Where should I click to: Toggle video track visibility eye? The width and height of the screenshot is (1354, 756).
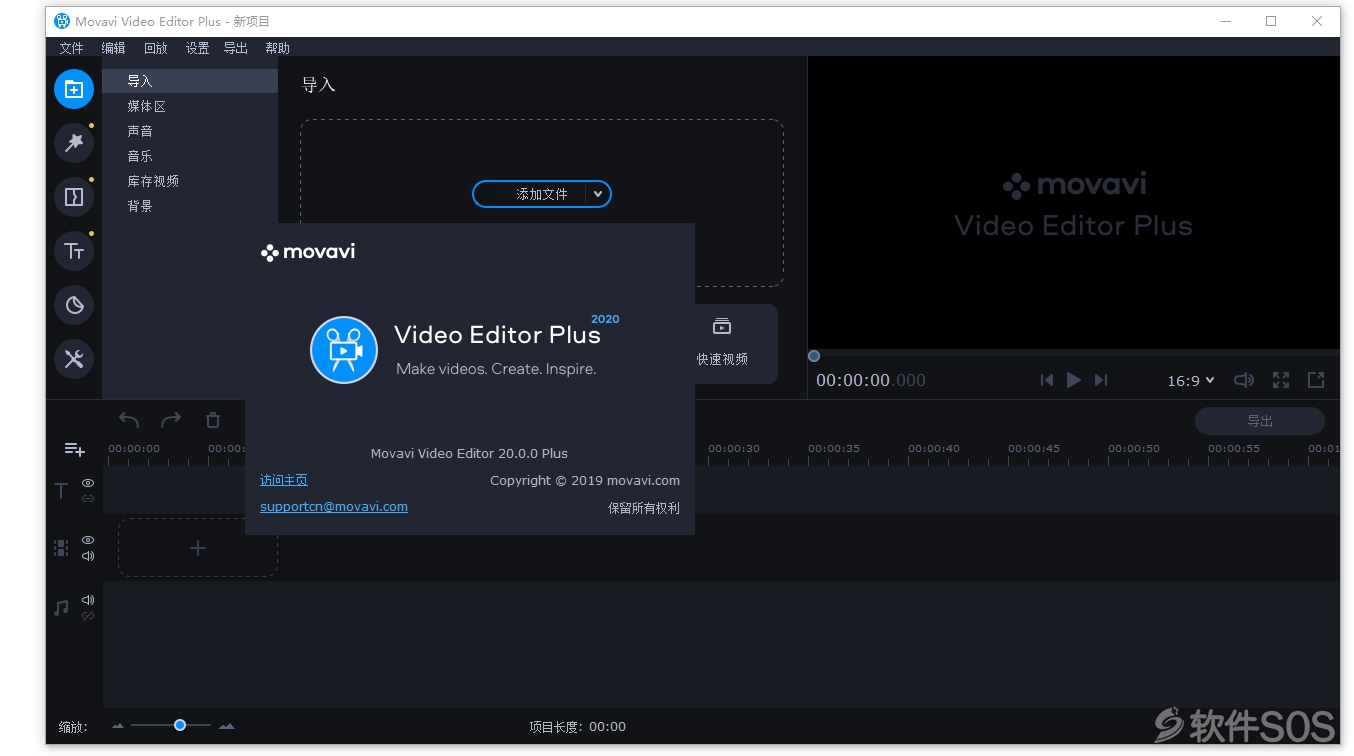[88, 540]
